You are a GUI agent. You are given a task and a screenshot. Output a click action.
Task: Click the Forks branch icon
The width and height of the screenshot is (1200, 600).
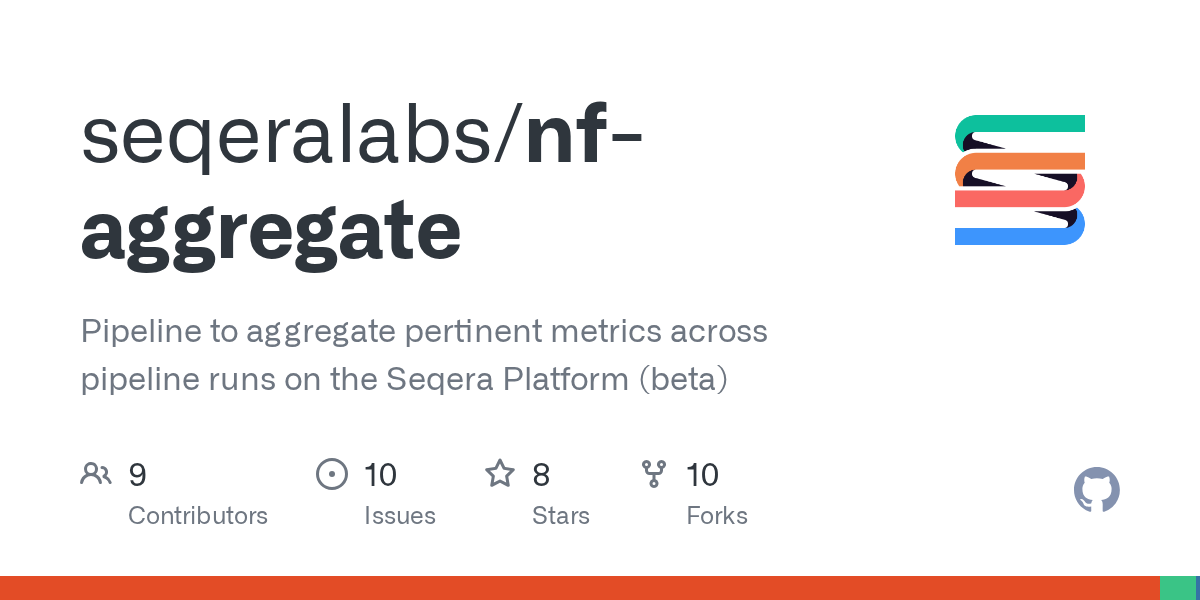(654, 474)
